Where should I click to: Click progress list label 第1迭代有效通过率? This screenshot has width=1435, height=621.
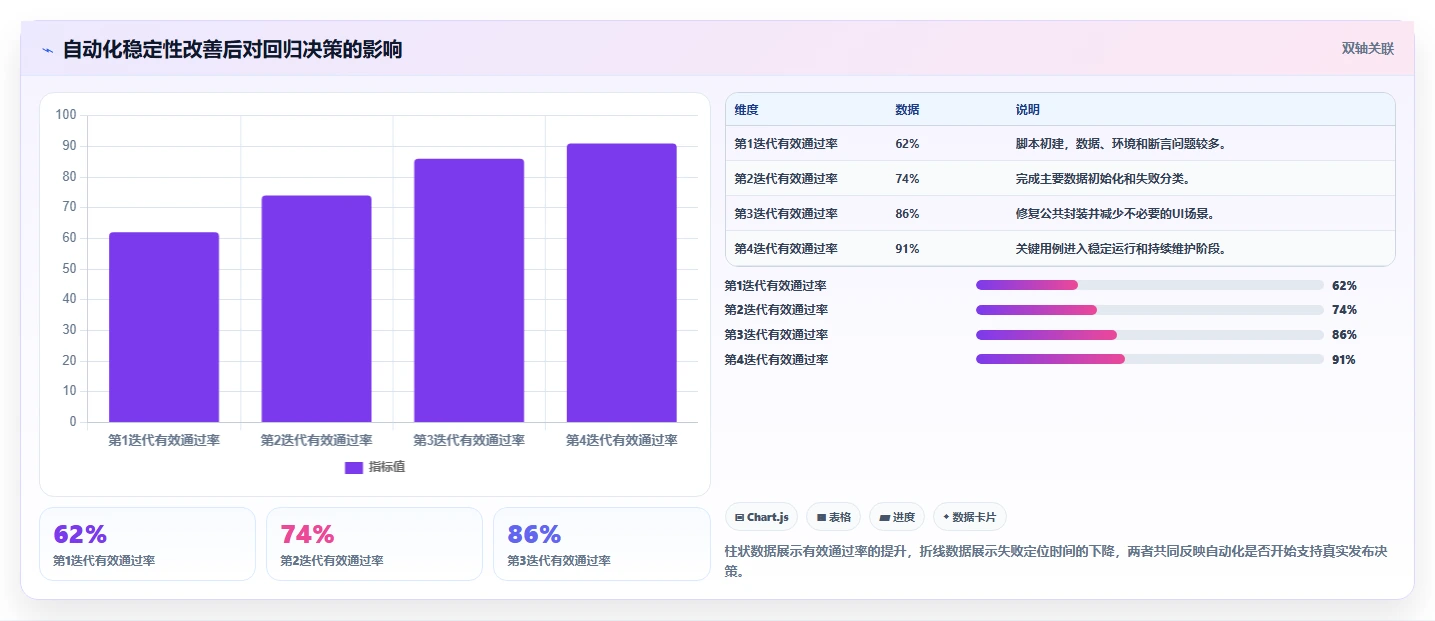point(776,285)
